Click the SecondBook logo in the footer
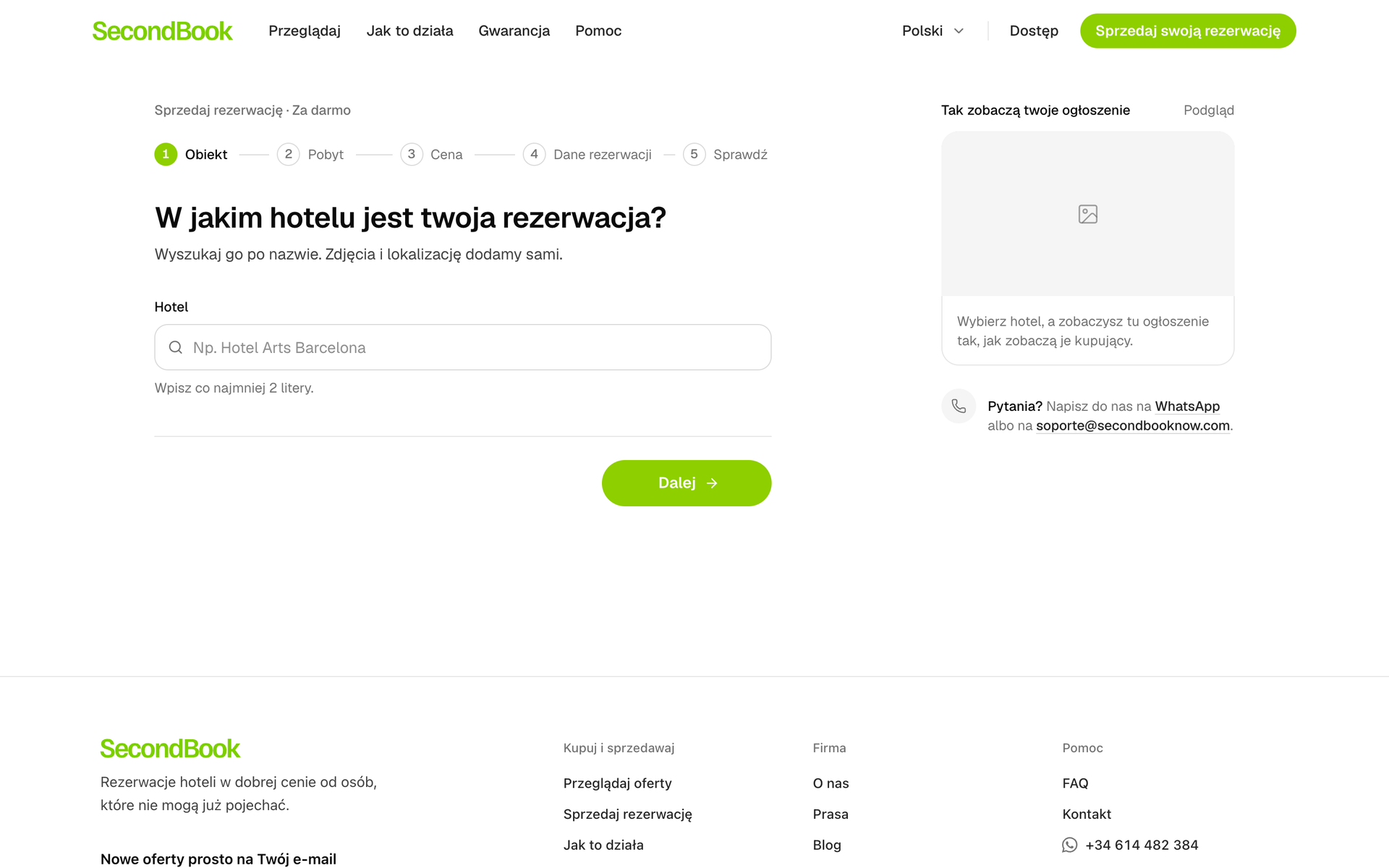 [170, 749]
